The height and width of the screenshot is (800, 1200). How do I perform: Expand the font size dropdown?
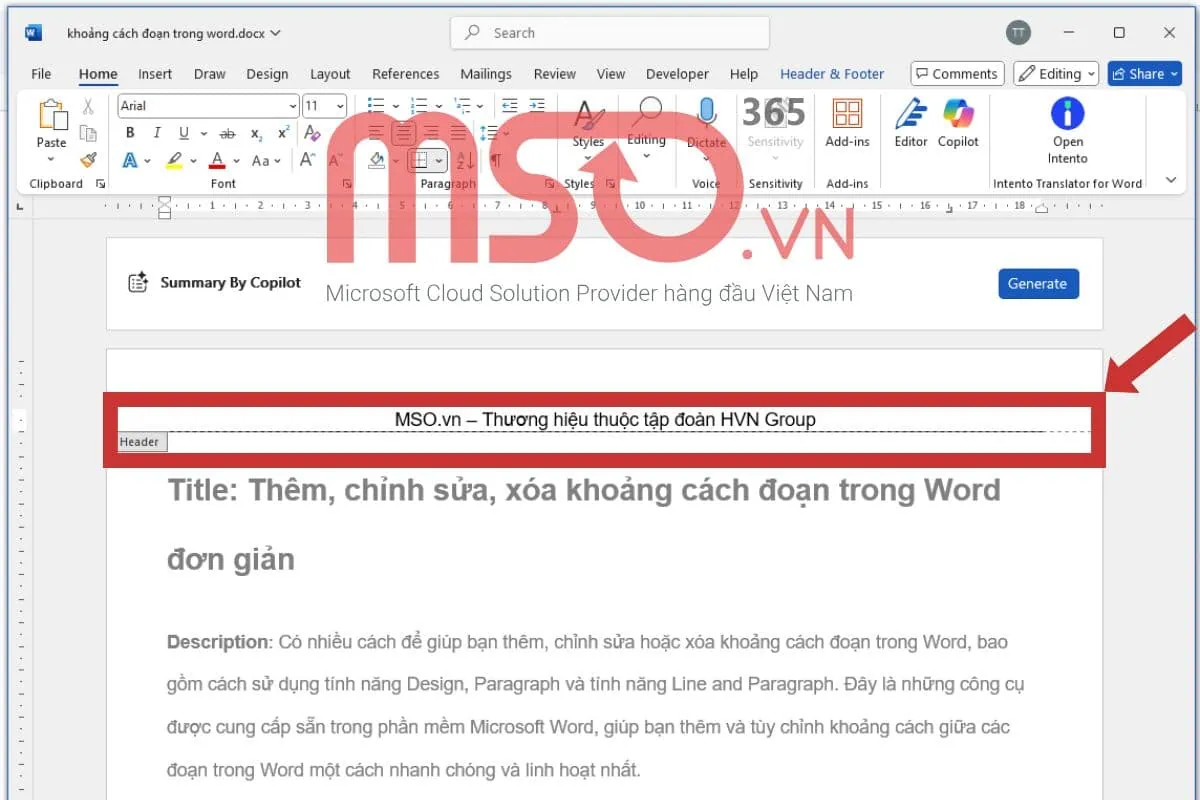340,106
